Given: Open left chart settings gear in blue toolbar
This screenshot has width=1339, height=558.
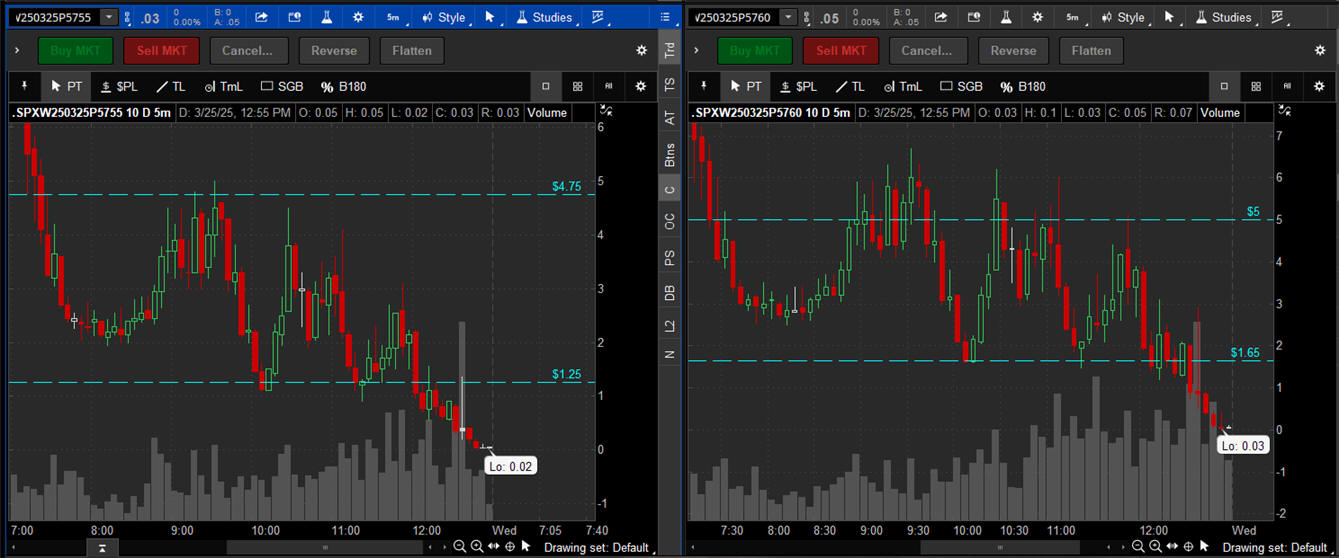Looking at the screenshot, I should pyautogui.click(x=358, y=18).
